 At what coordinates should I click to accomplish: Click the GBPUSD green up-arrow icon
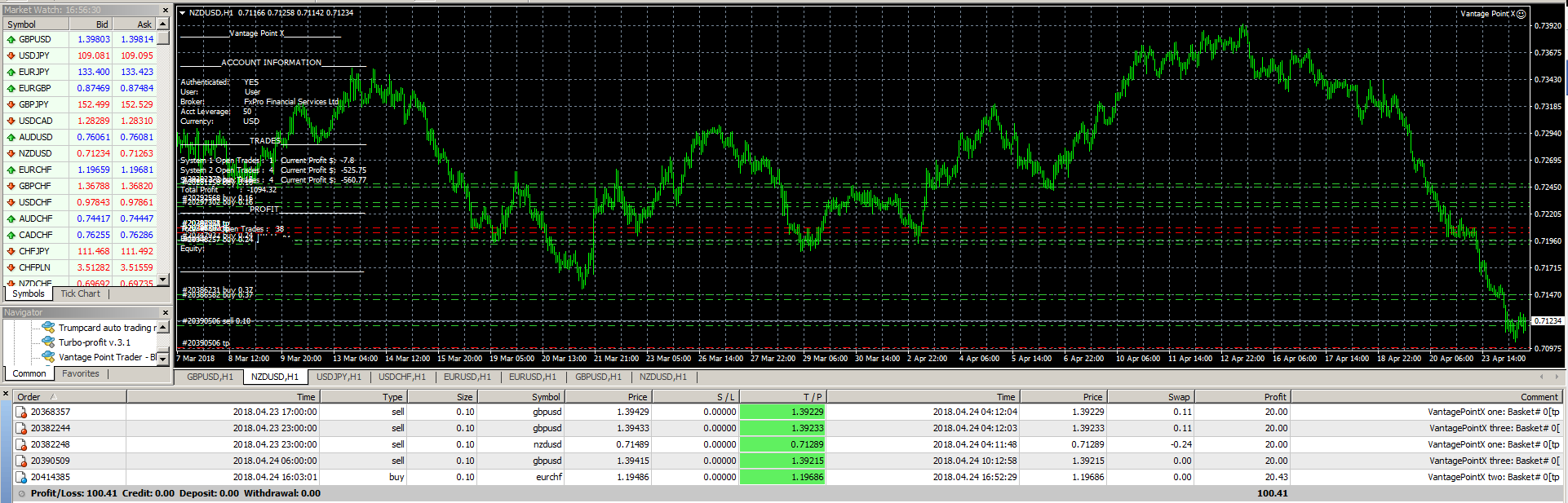coord(11,39)
